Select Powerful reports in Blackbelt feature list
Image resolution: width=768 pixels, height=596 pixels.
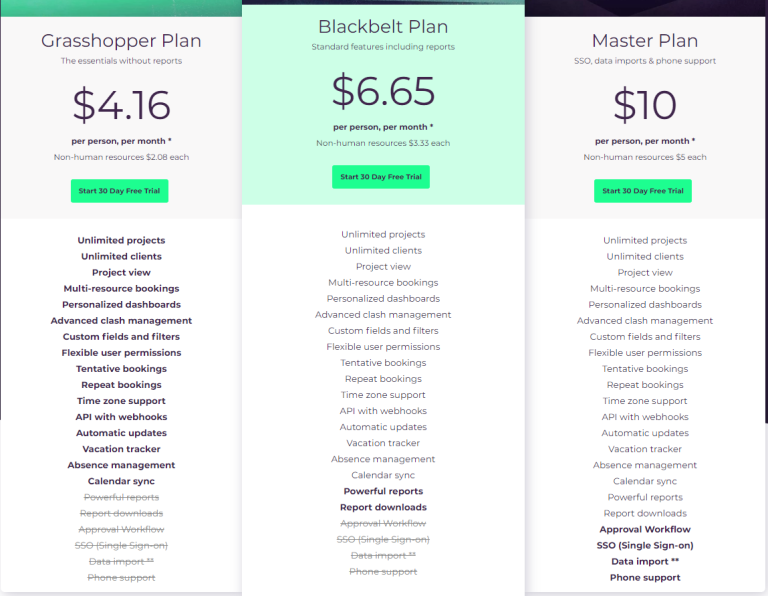383,491
